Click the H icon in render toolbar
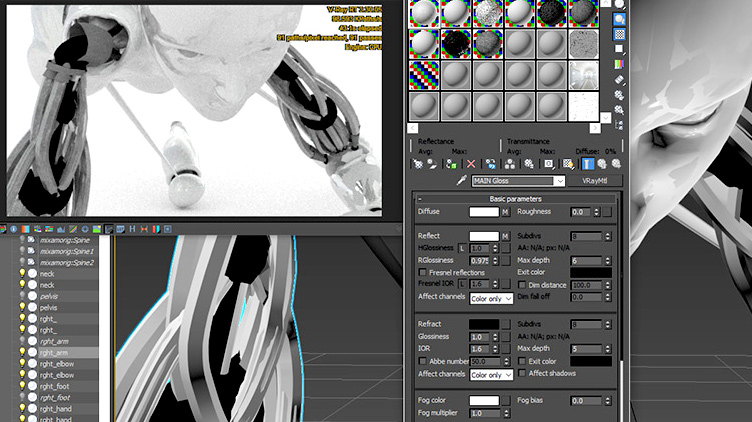The image size is (752, 422). click(132, 229)
